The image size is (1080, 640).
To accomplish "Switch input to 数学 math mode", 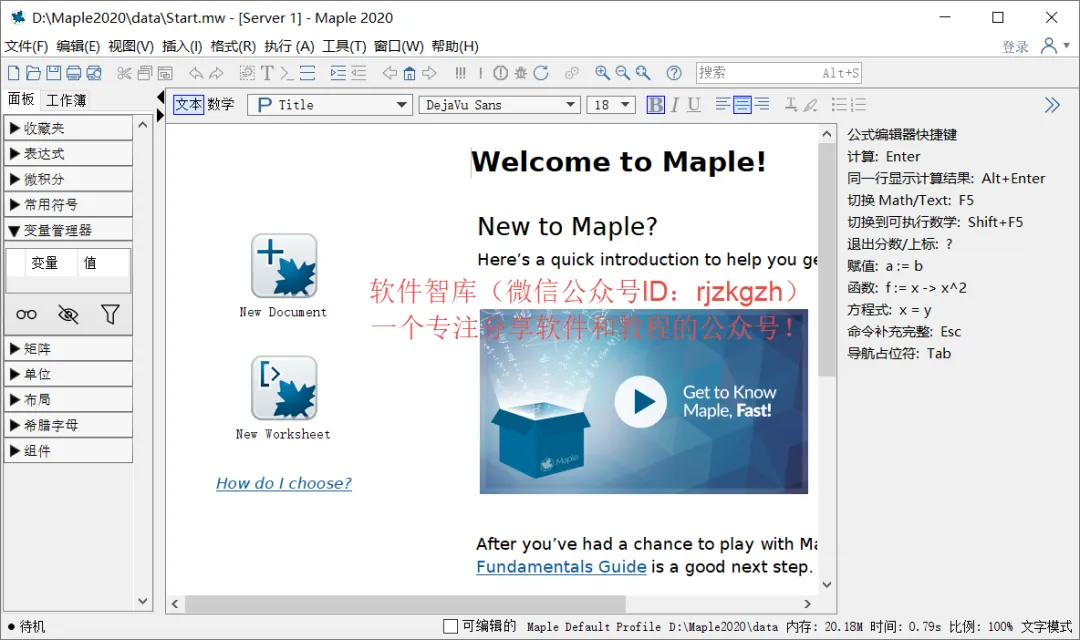I will tap(220, 105).
